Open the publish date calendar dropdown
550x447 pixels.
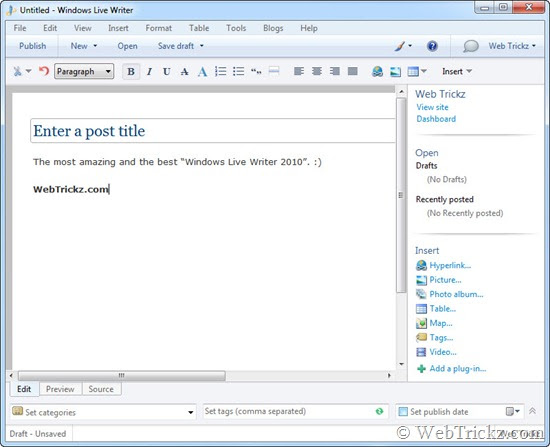click(x=512, y=411)
